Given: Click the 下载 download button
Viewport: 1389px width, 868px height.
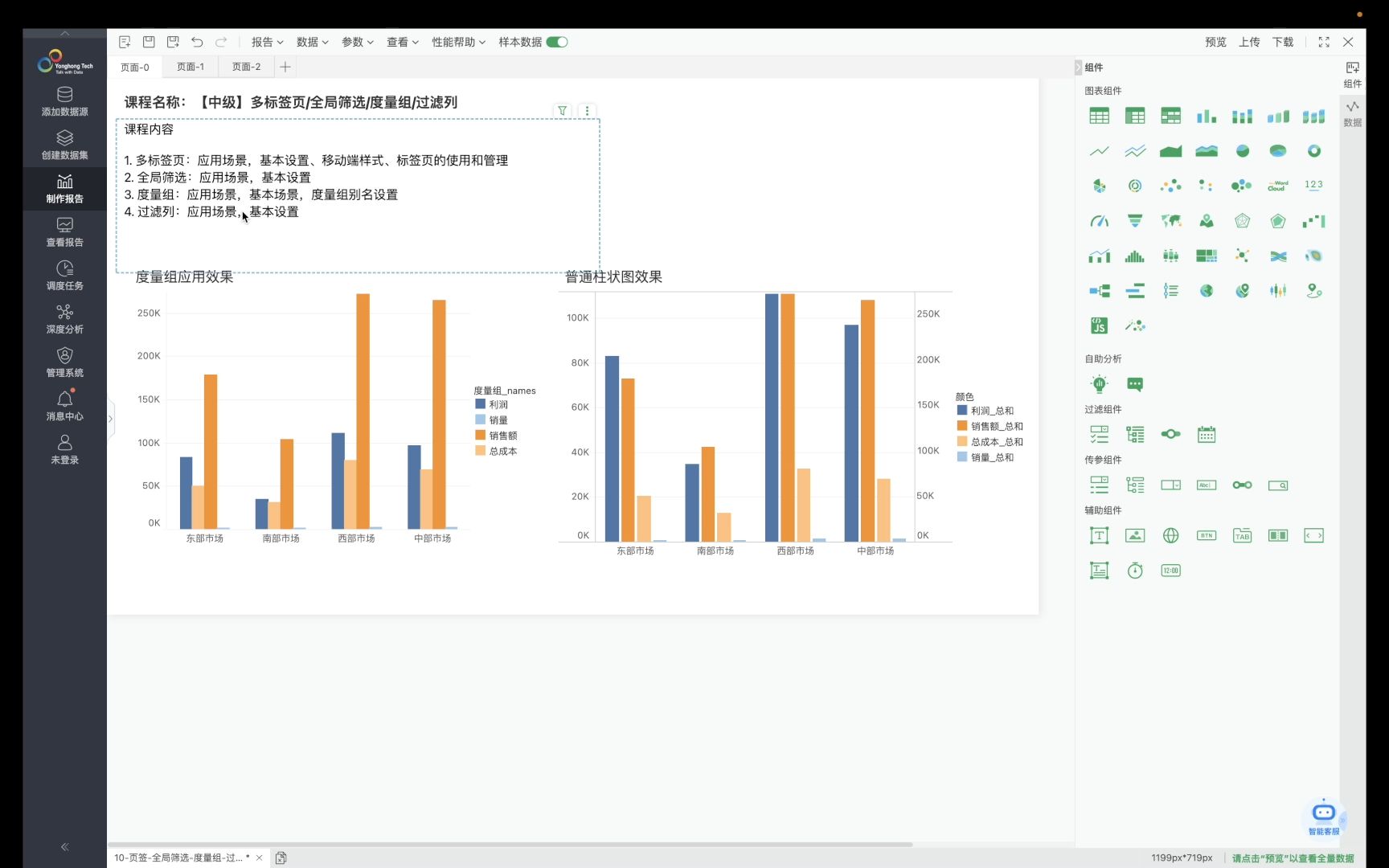Looking at the screenshot, I should 1283,42.
